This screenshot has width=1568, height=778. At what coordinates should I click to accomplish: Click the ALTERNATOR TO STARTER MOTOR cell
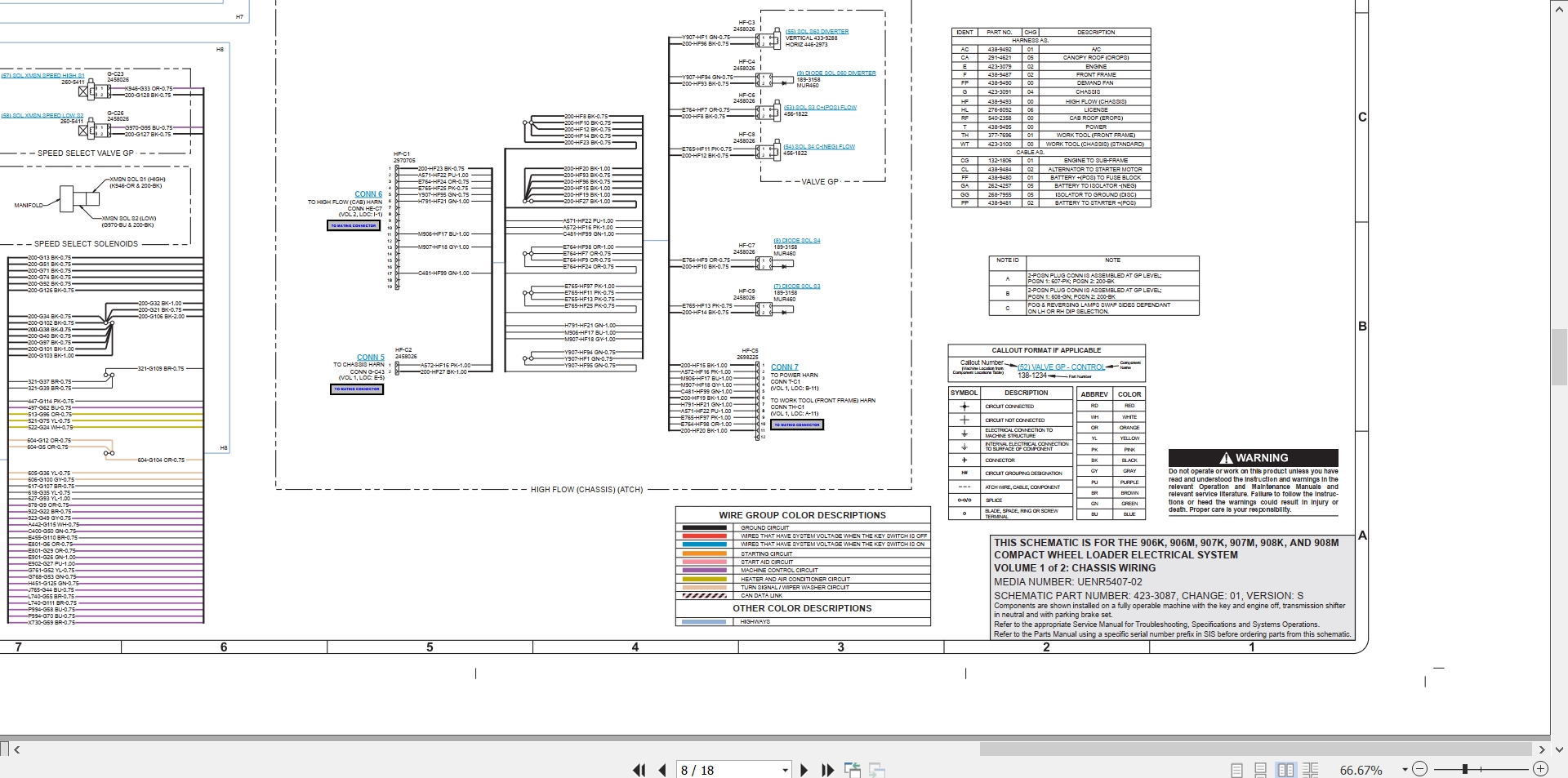pos(1096,170)
